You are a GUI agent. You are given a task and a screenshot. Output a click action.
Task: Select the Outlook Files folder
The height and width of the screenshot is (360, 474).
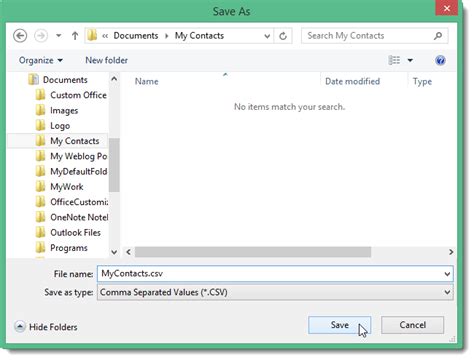point(75,233)
